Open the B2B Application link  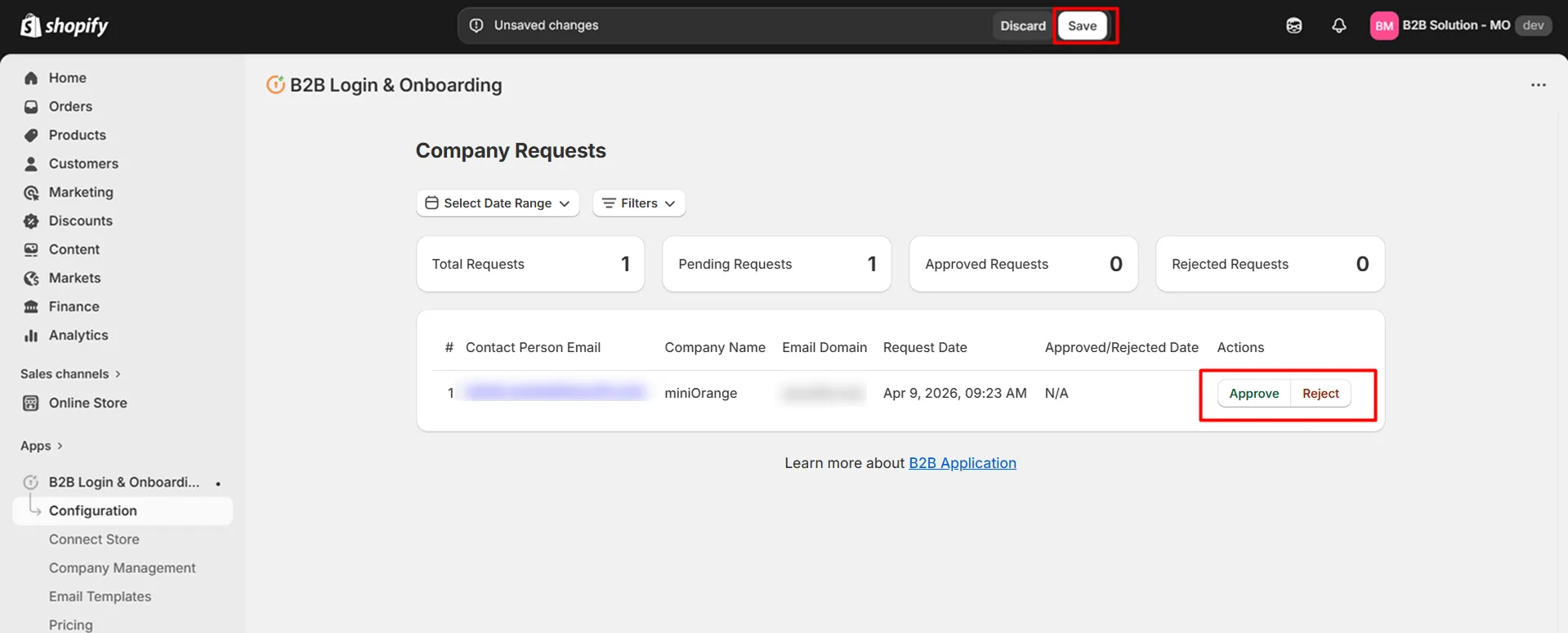(x=963, y=463)
